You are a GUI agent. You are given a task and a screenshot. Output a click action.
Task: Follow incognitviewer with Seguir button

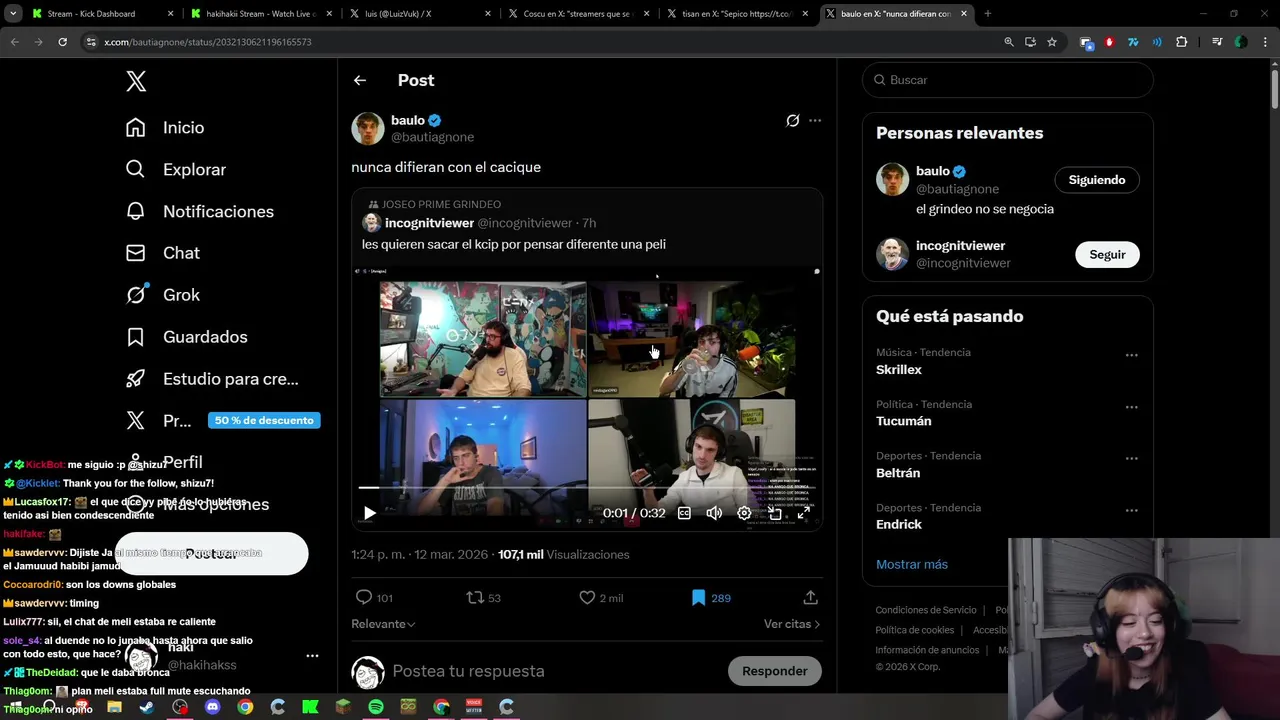tap(1107, 255)
